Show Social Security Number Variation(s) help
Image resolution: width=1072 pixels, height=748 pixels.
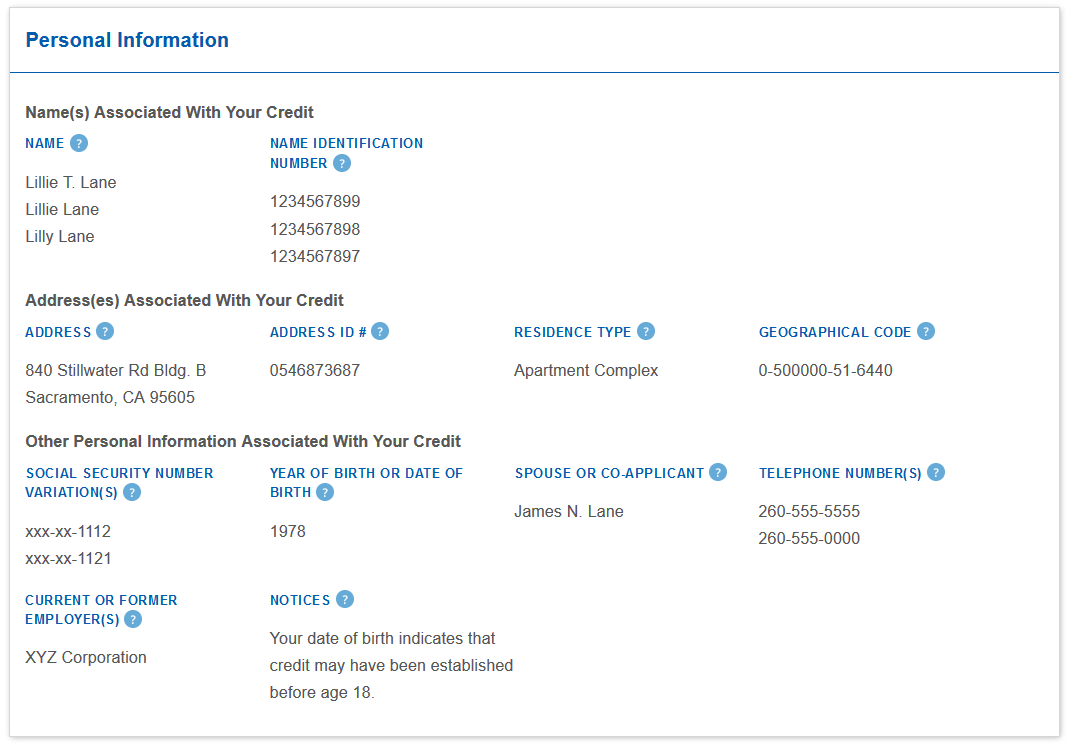pos(132,492)
